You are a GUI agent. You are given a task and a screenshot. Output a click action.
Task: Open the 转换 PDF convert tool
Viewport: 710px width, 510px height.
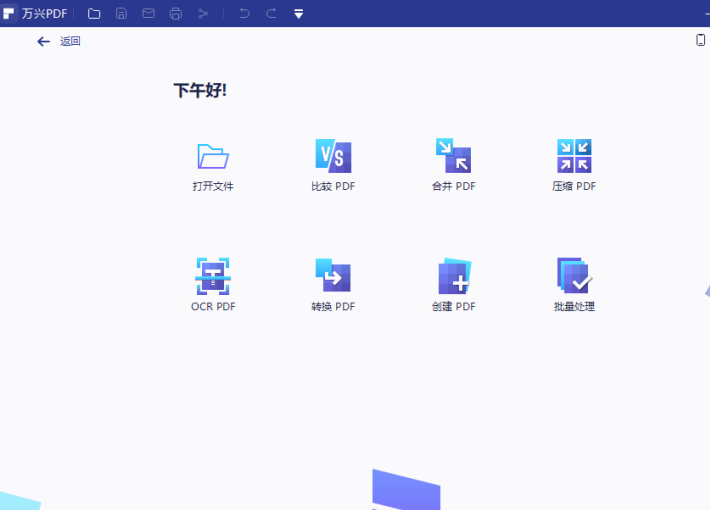point(333,276)
